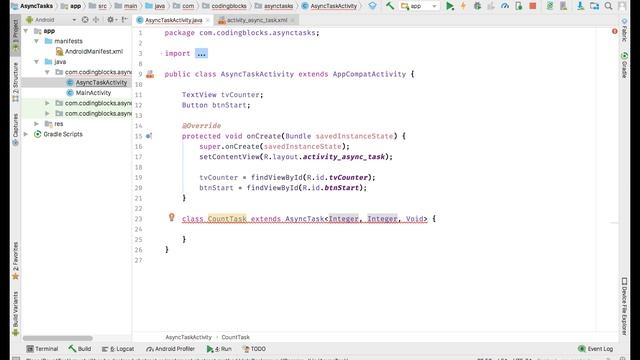640x360 pixels.
Task: Open the SDK Manager download icon
Action: 580,6
